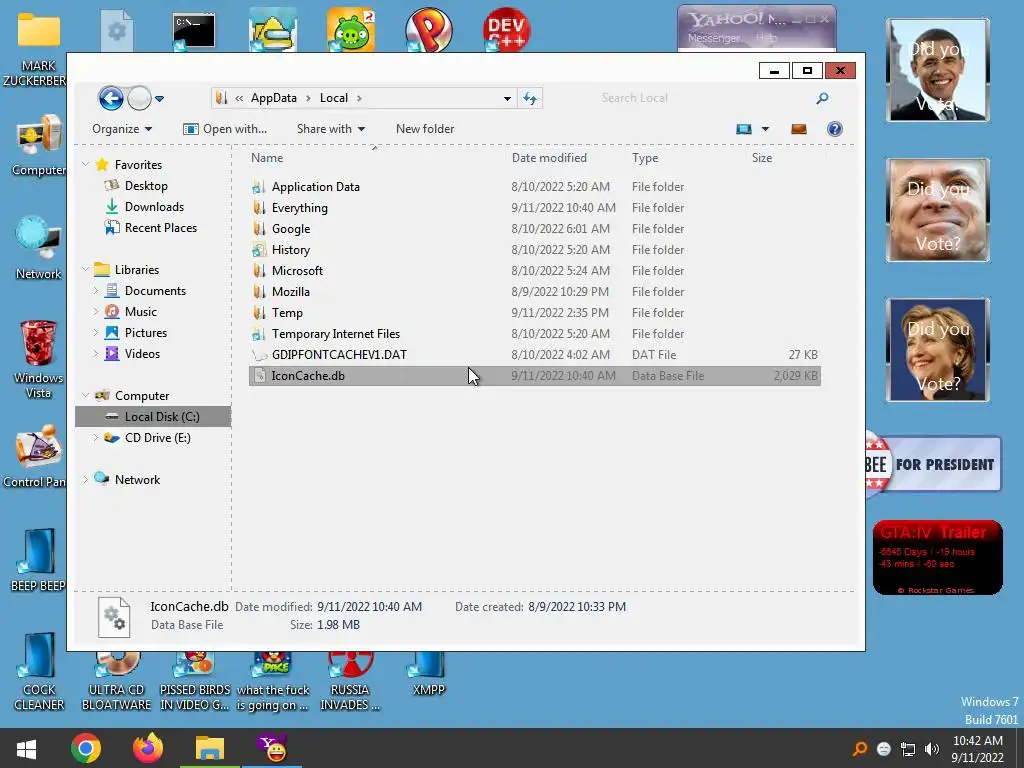Screen dimensions: 1024x768
Task: Select Local in the address breadcrumb
Action: pos(334,98)
